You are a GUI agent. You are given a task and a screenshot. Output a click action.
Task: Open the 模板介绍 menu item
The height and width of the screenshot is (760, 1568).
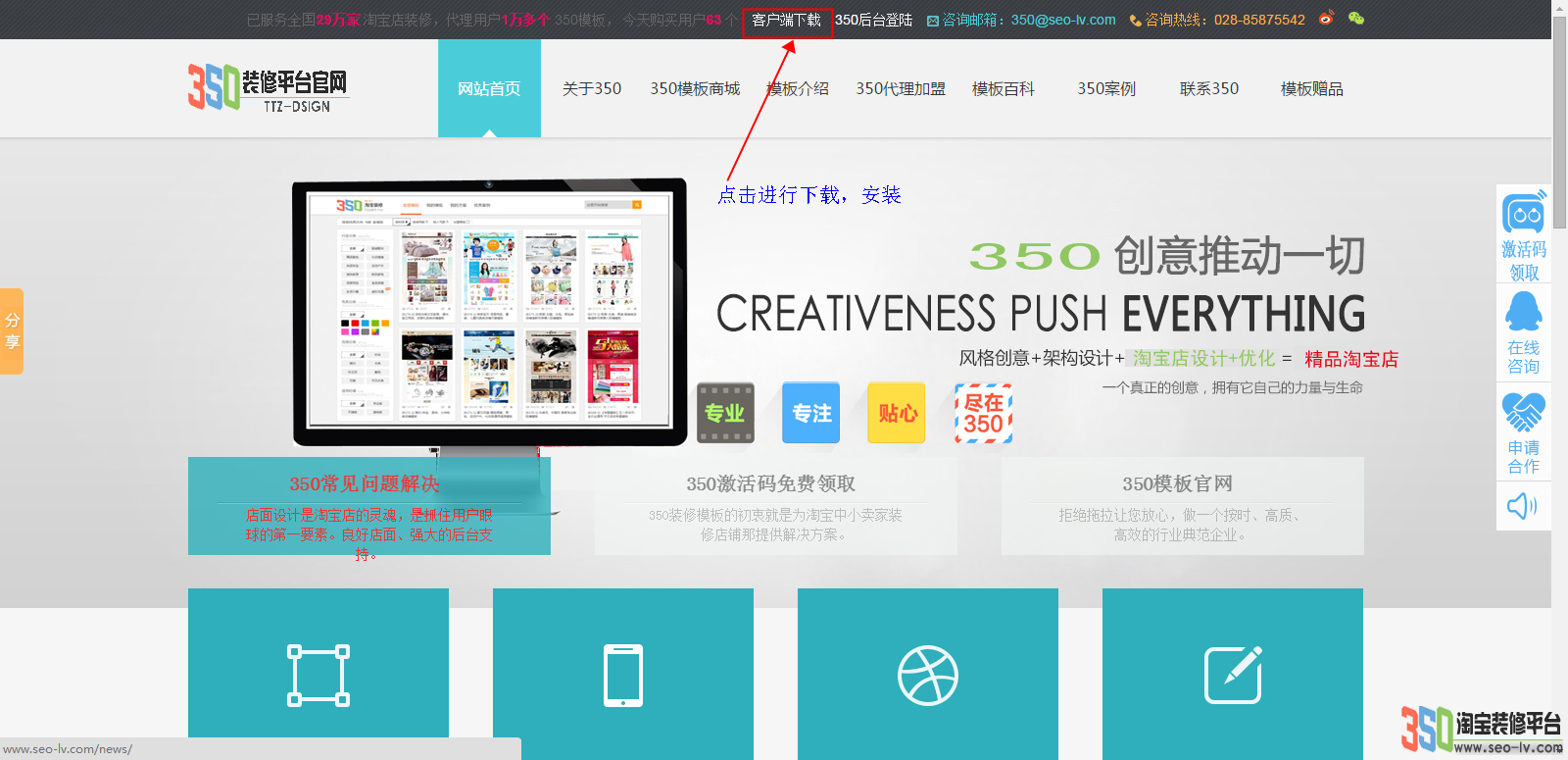pyautogui.click(x=798, y=88)
